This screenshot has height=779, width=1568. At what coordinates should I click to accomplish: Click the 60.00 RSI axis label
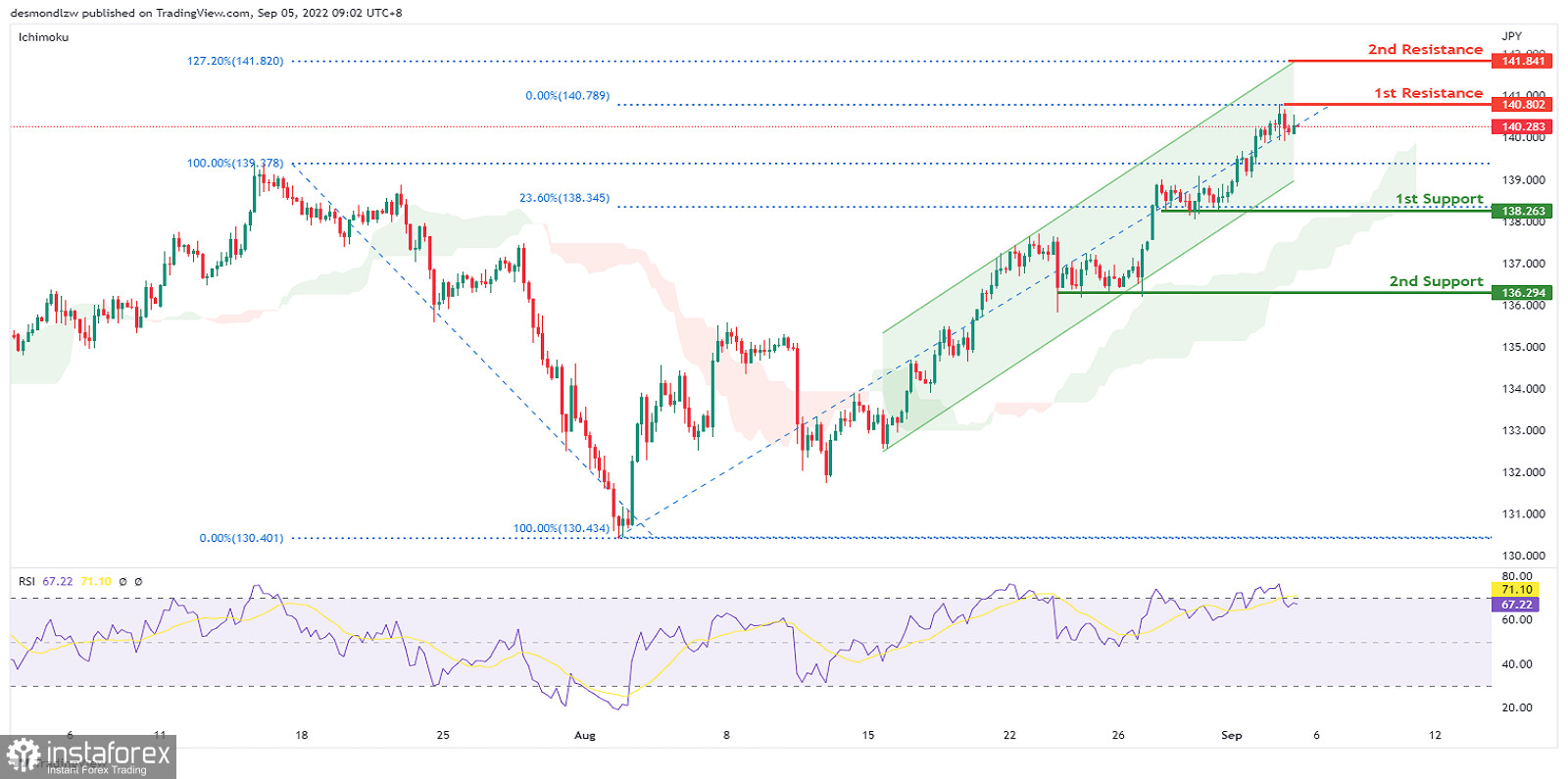tap(1517, 619)
